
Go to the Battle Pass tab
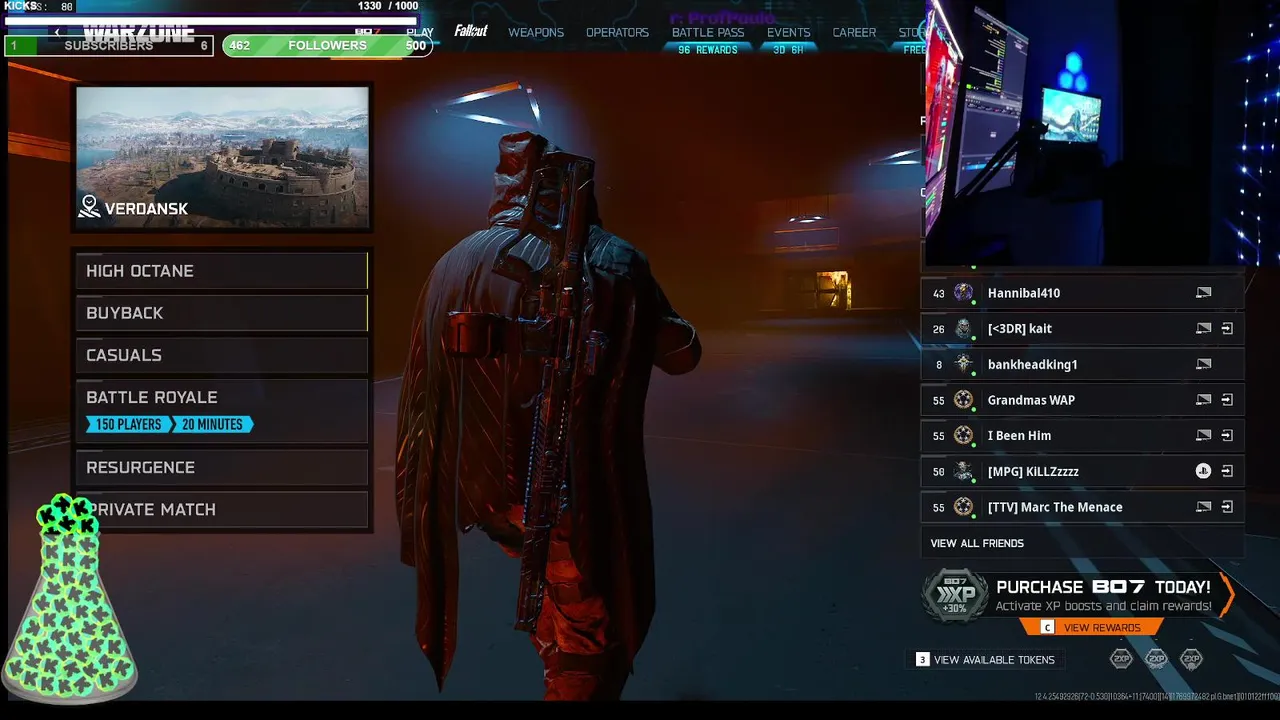pyautogui.click(x=708, y=33)
